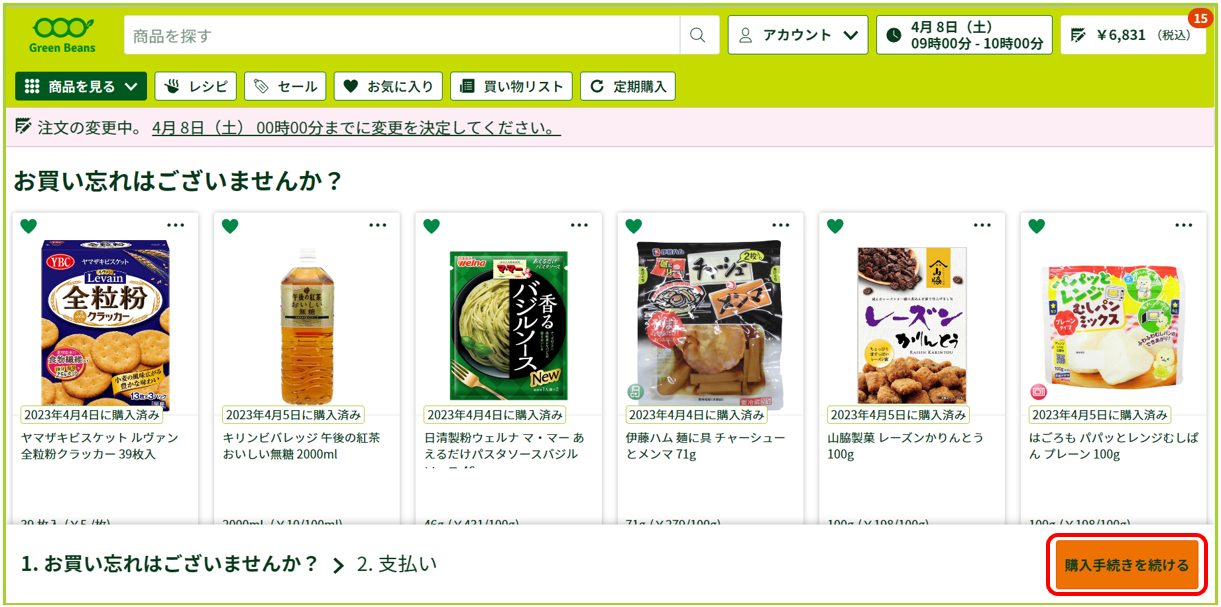This screenshot has width=1221, height=607.
Task: Expand the アカウント dropdown
Action: point(798,35)
